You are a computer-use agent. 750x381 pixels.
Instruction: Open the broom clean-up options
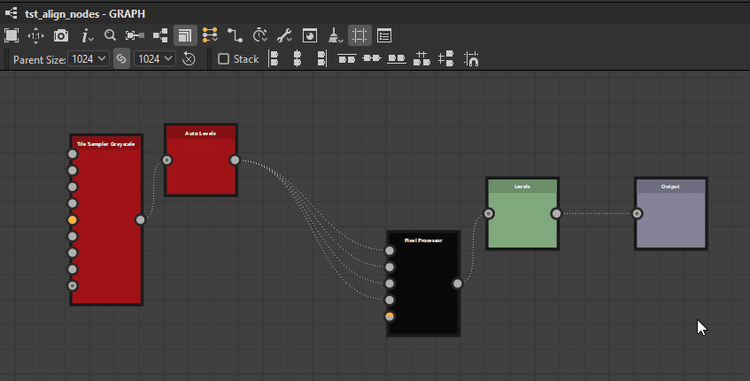tap(335, 35)
